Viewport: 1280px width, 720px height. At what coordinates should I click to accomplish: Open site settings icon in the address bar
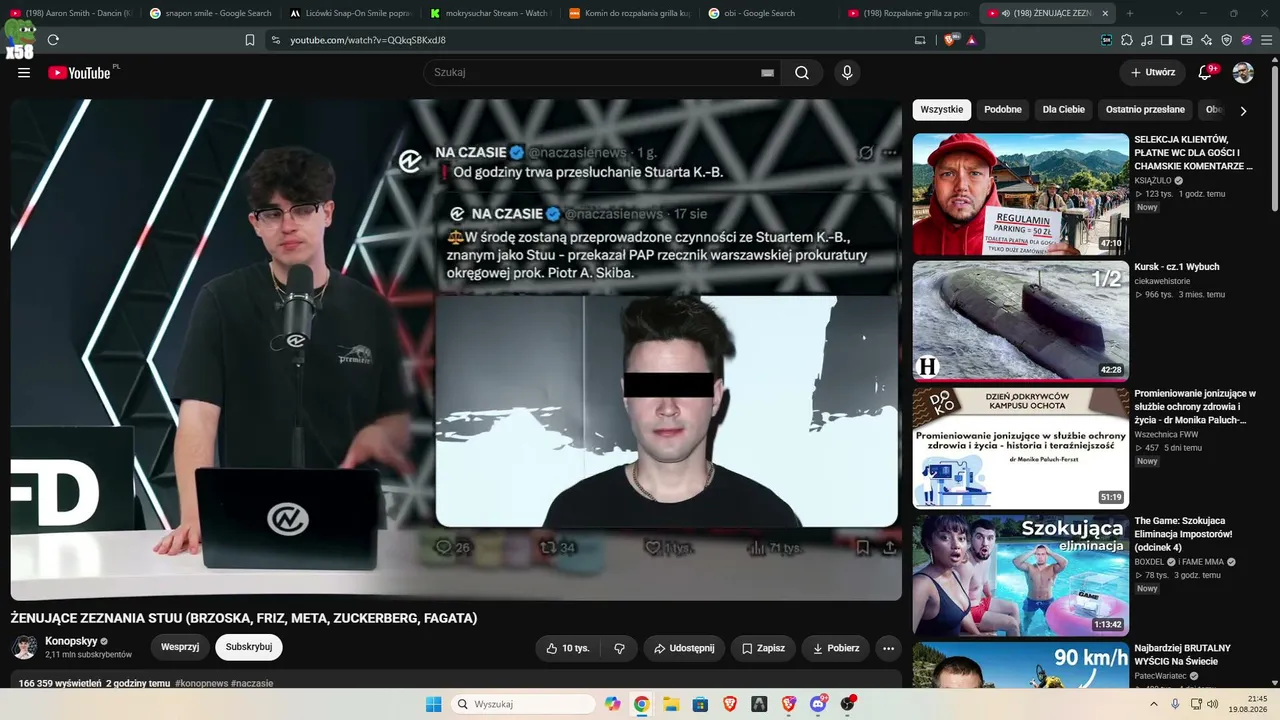[x=275, y=40]
